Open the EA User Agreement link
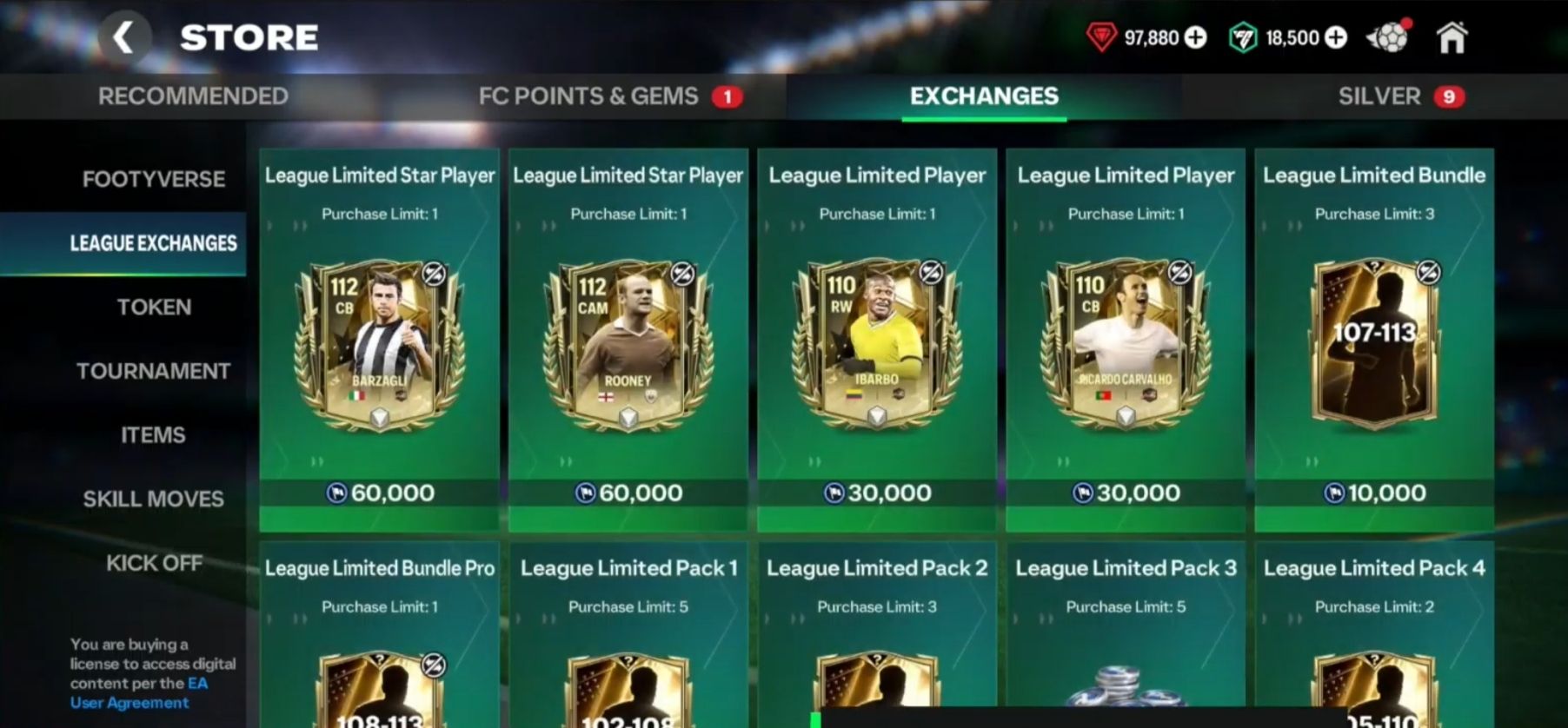The image size is (1568, 728). click(x=139, y=693)
